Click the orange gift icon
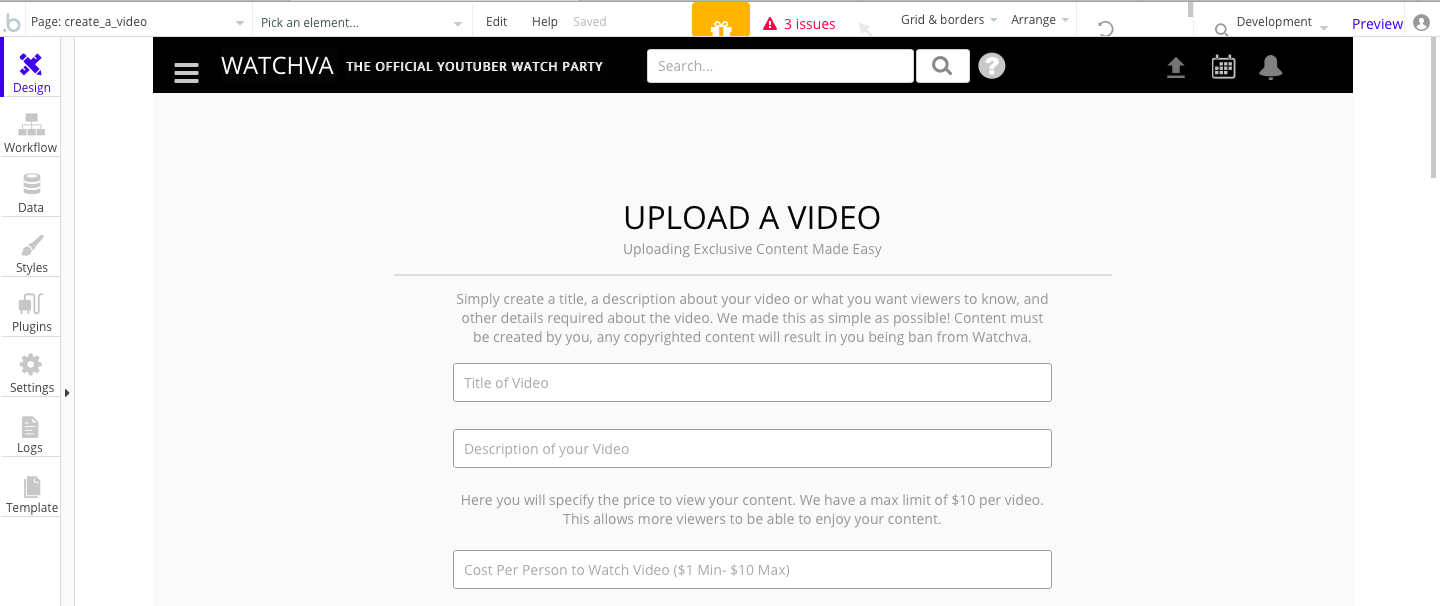1440x606 pixels. pyautogui.click(x=721, y=22)
